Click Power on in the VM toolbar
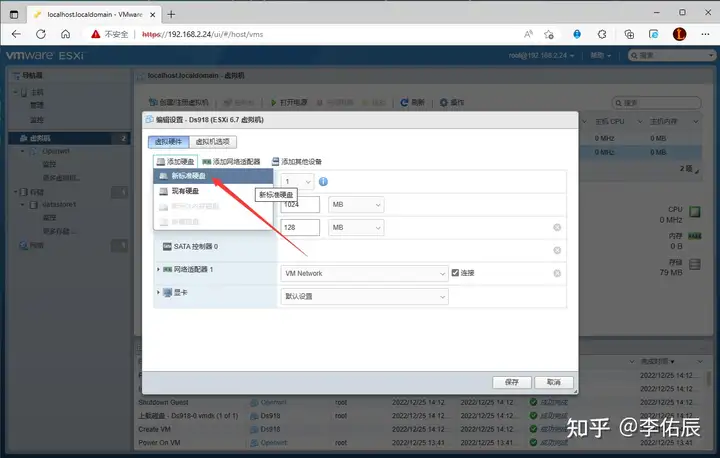Image resolution: width=720 pixels, height=458 pixels. [x=288, y=102]
